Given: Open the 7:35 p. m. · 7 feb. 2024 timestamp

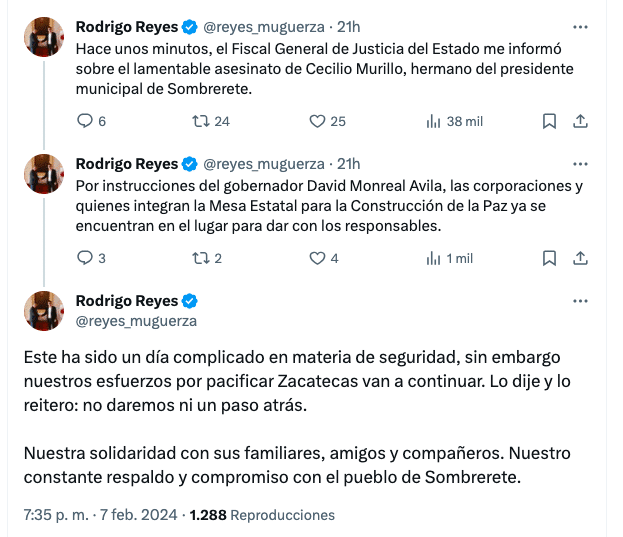Looking at the screenshot, I should (100, 515).
